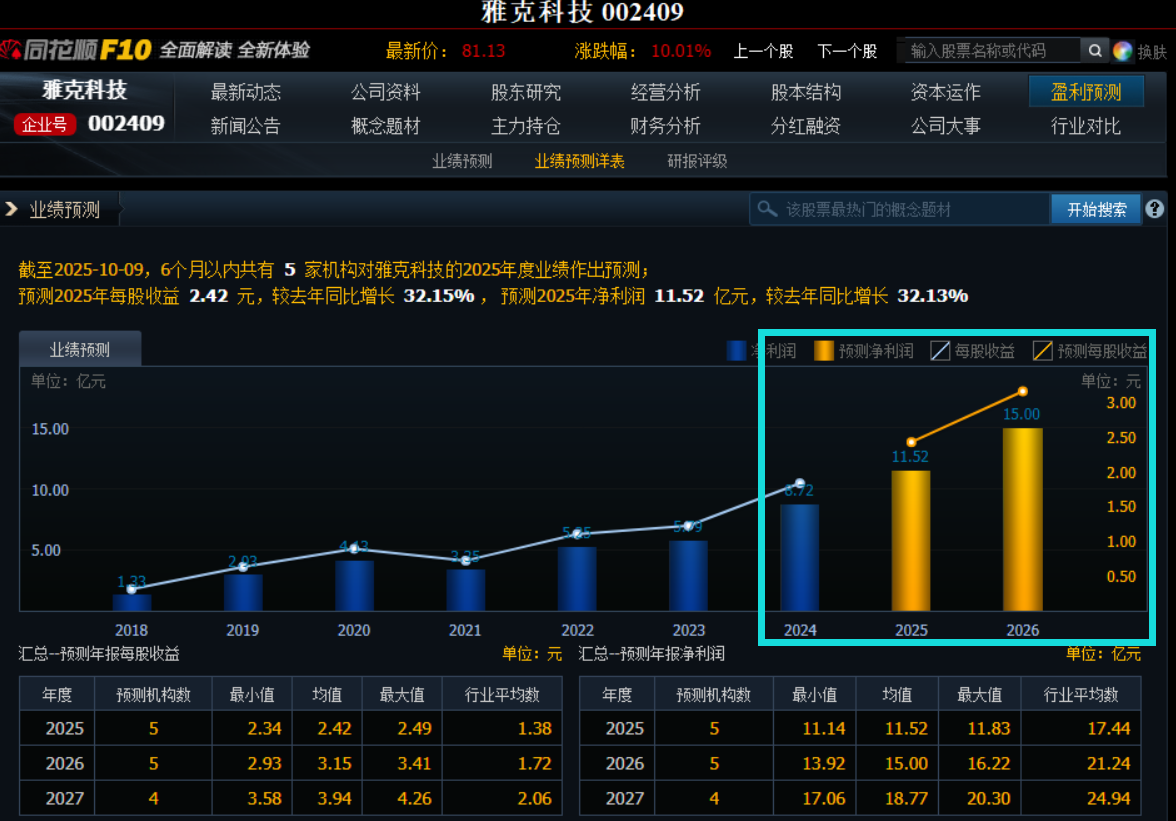Click the 4.26 maximum EPS cell
Viewport: 1176px width, 821px height.
(402, 799)
